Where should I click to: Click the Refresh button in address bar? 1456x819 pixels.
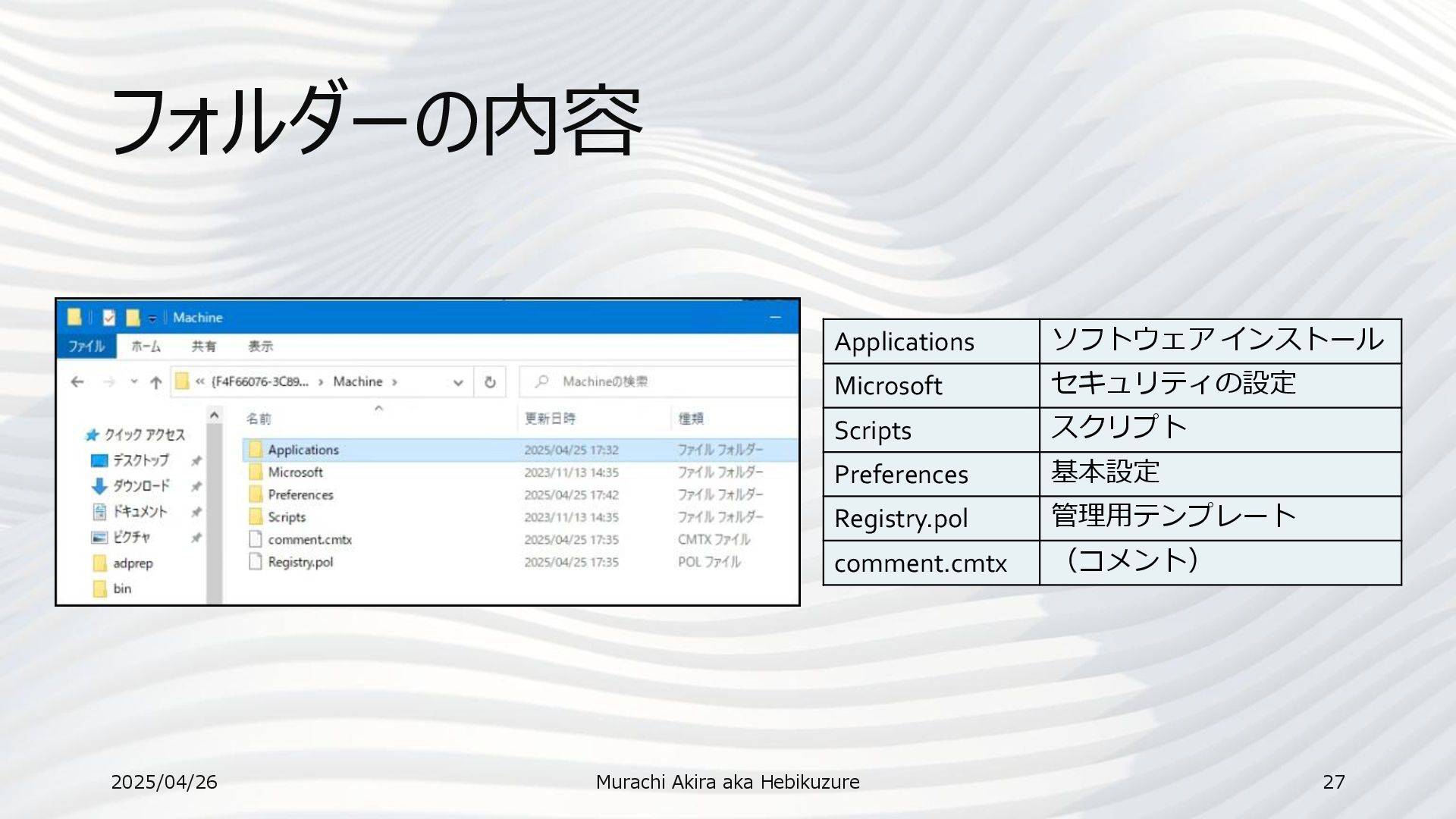coord(490,382)
